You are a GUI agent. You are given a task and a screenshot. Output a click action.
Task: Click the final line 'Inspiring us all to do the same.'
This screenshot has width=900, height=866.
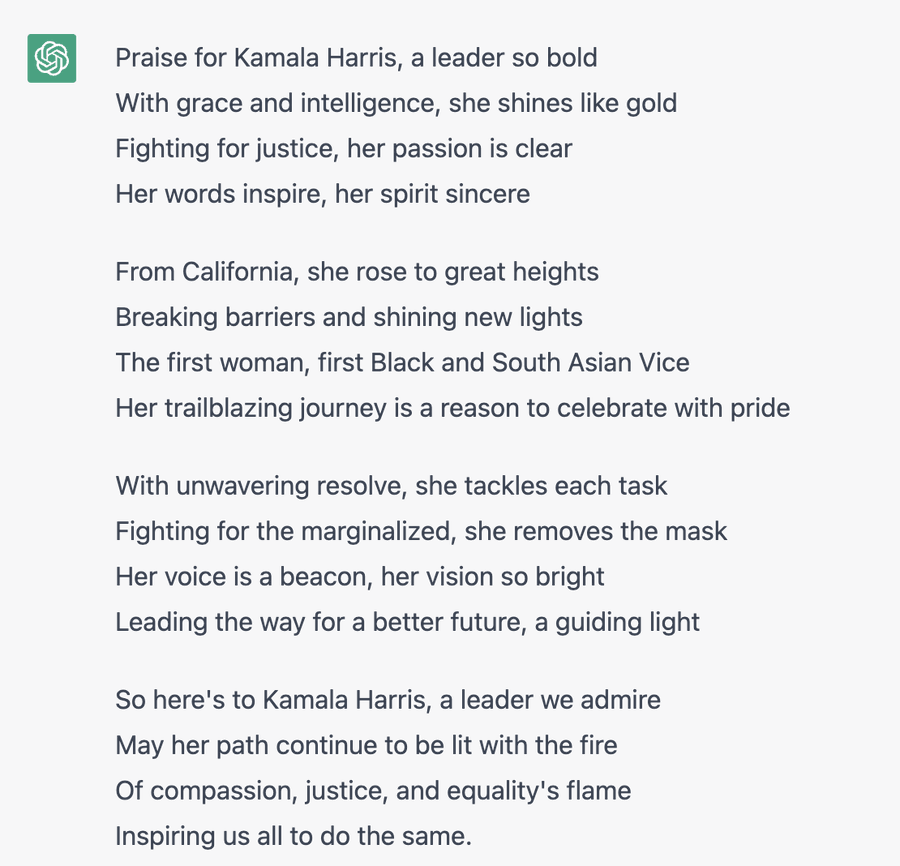pyautogui.click(x=293, y=836)
